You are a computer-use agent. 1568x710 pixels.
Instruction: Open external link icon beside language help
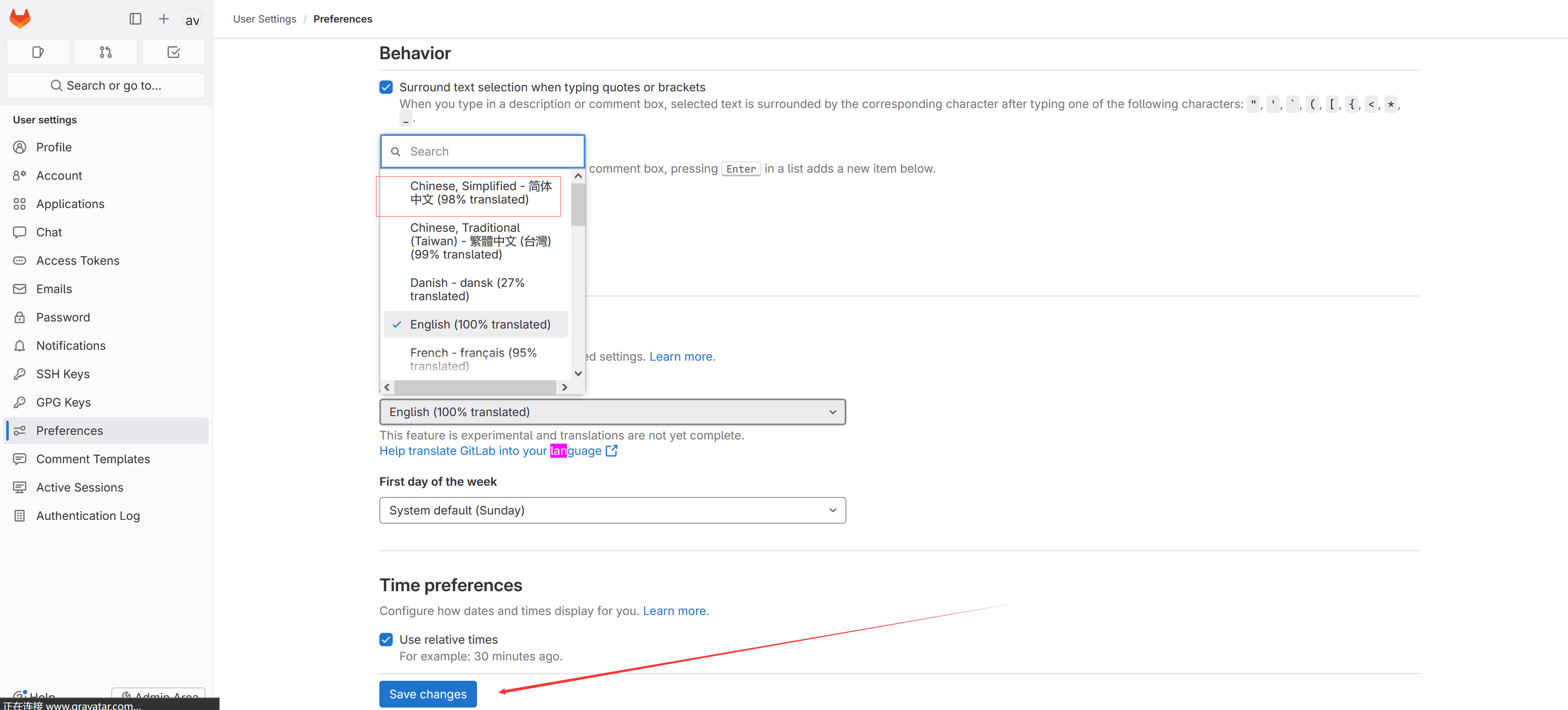[x=612, y=451]
